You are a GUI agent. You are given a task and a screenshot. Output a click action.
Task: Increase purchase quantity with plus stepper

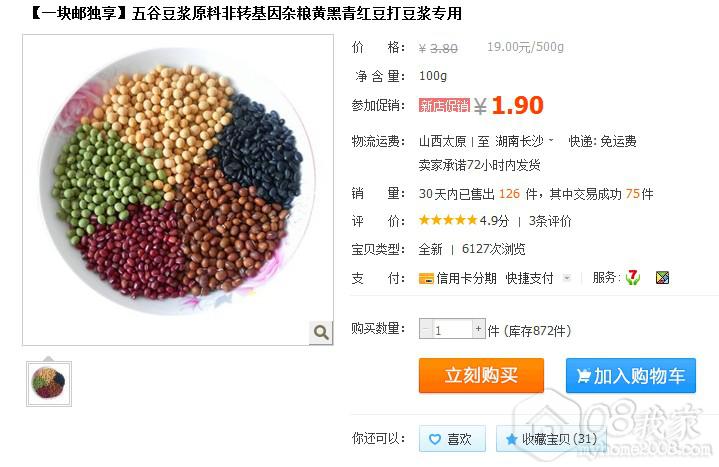479,328
